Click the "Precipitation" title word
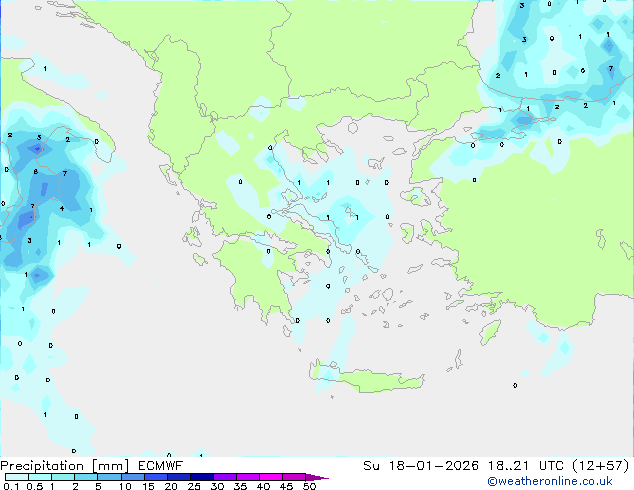The image size is (634, 490). click(x=42, y=466)
